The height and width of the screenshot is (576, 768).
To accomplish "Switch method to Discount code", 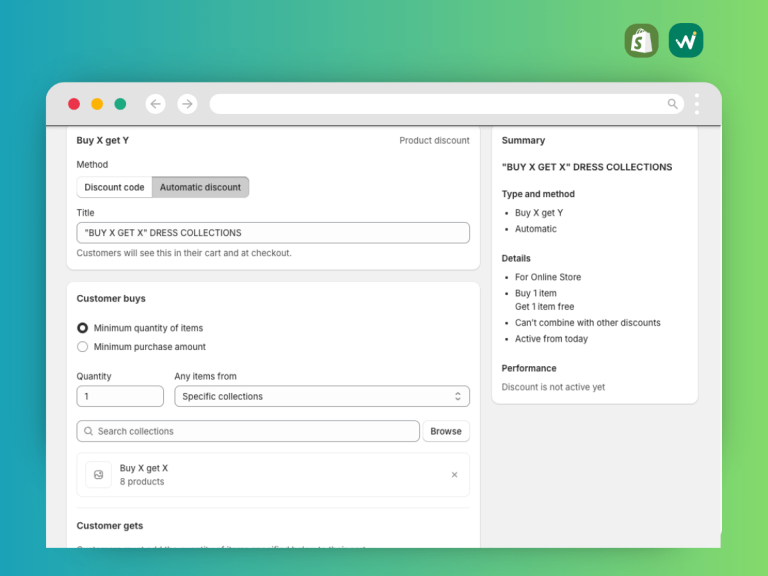I will (114, 187).
